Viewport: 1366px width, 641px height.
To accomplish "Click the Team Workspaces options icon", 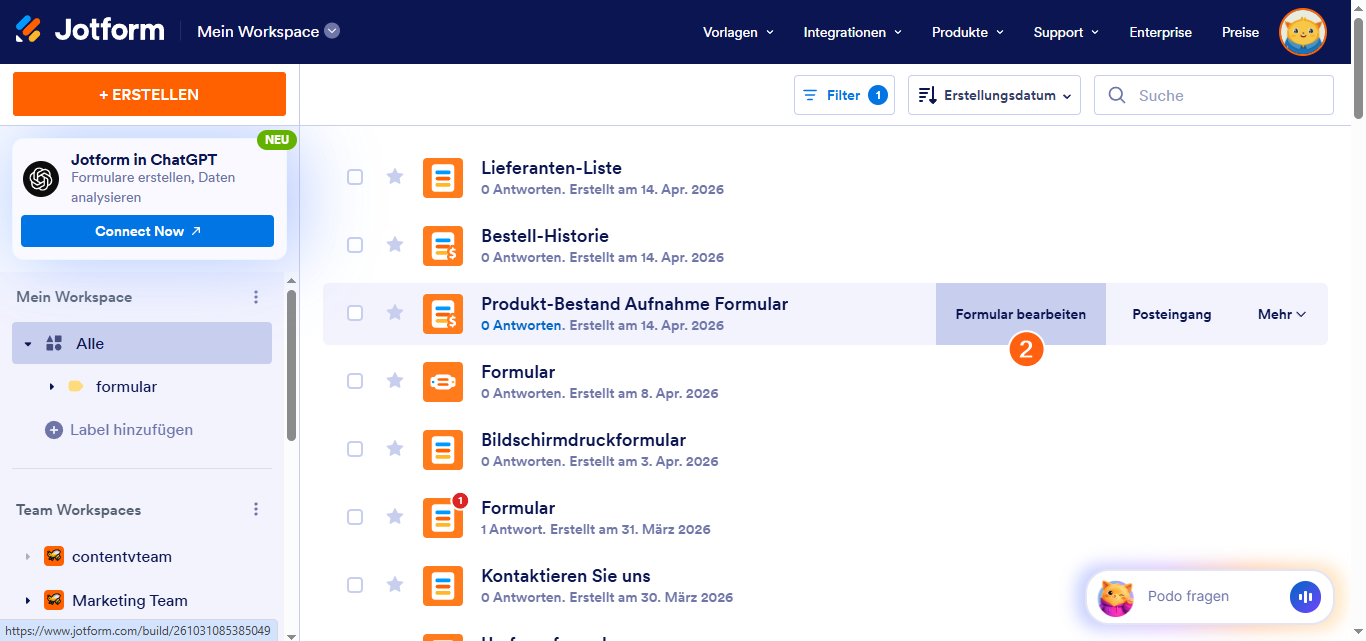I will (256, 509).
